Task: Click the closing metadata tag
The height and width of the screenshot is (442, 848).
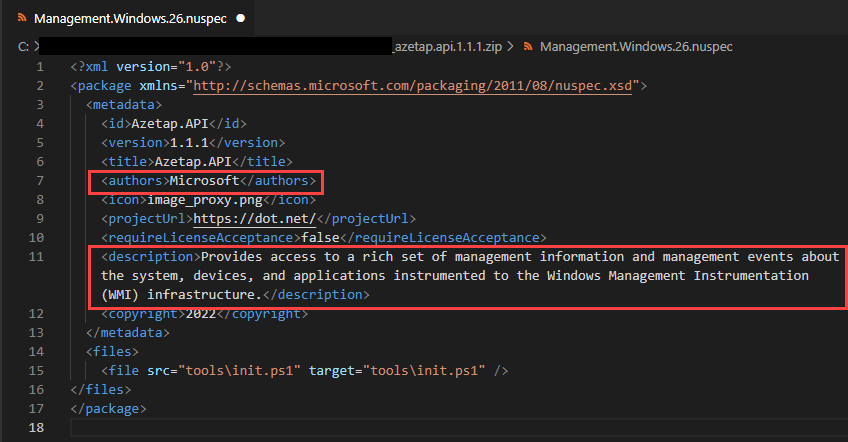Action: point(128,332)
